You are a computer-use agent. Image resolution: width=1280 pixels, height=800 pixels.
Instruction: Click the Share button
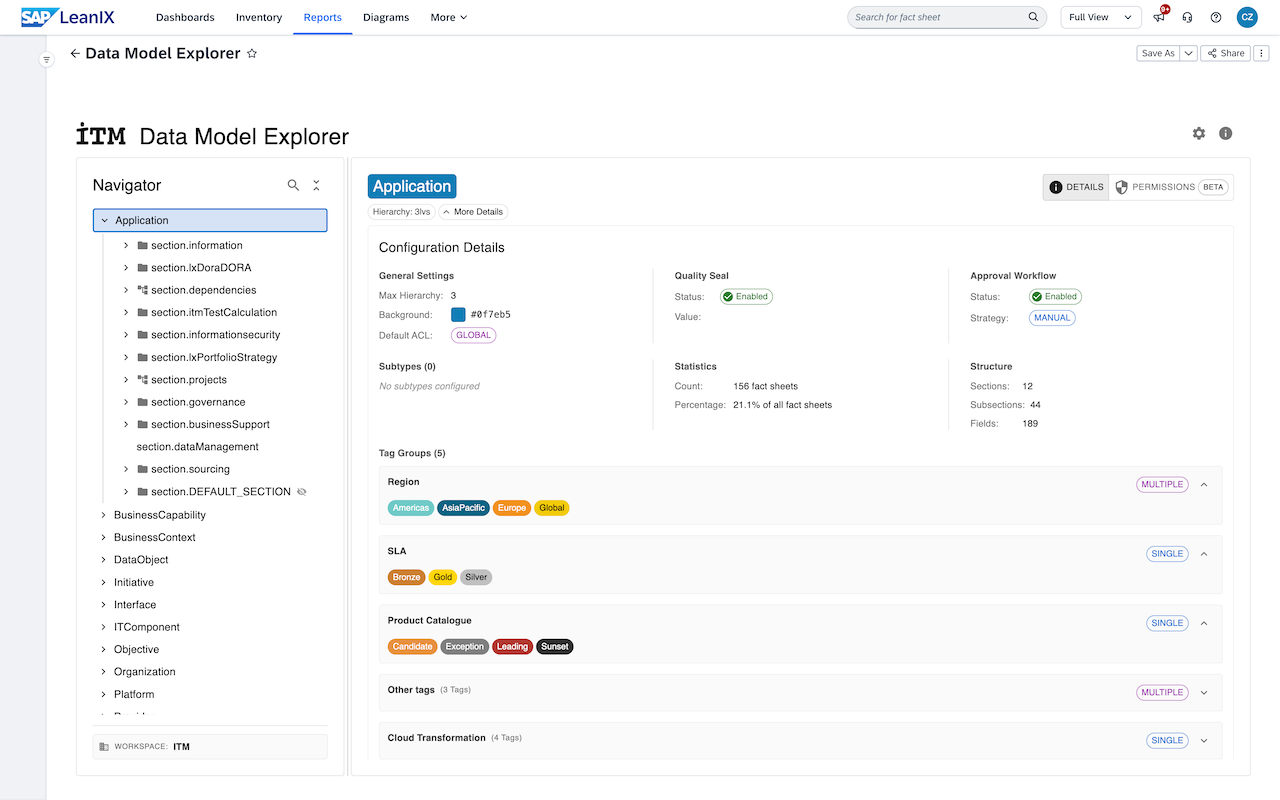tap(1226, 53)
